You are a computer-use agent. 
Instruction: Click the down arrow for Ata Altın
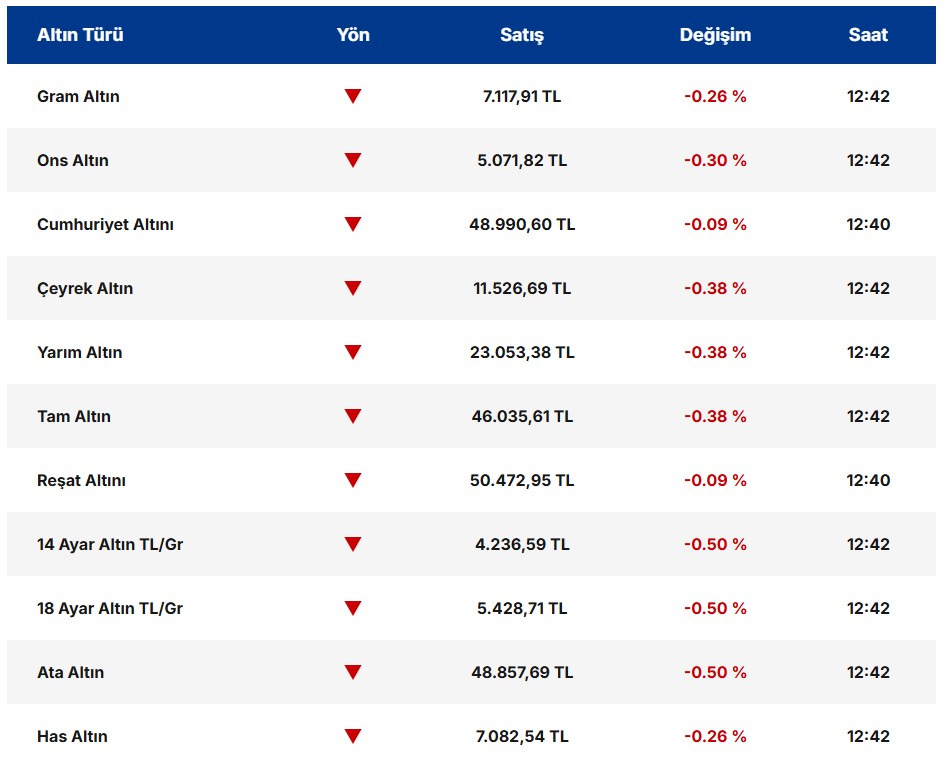point(352,672)
